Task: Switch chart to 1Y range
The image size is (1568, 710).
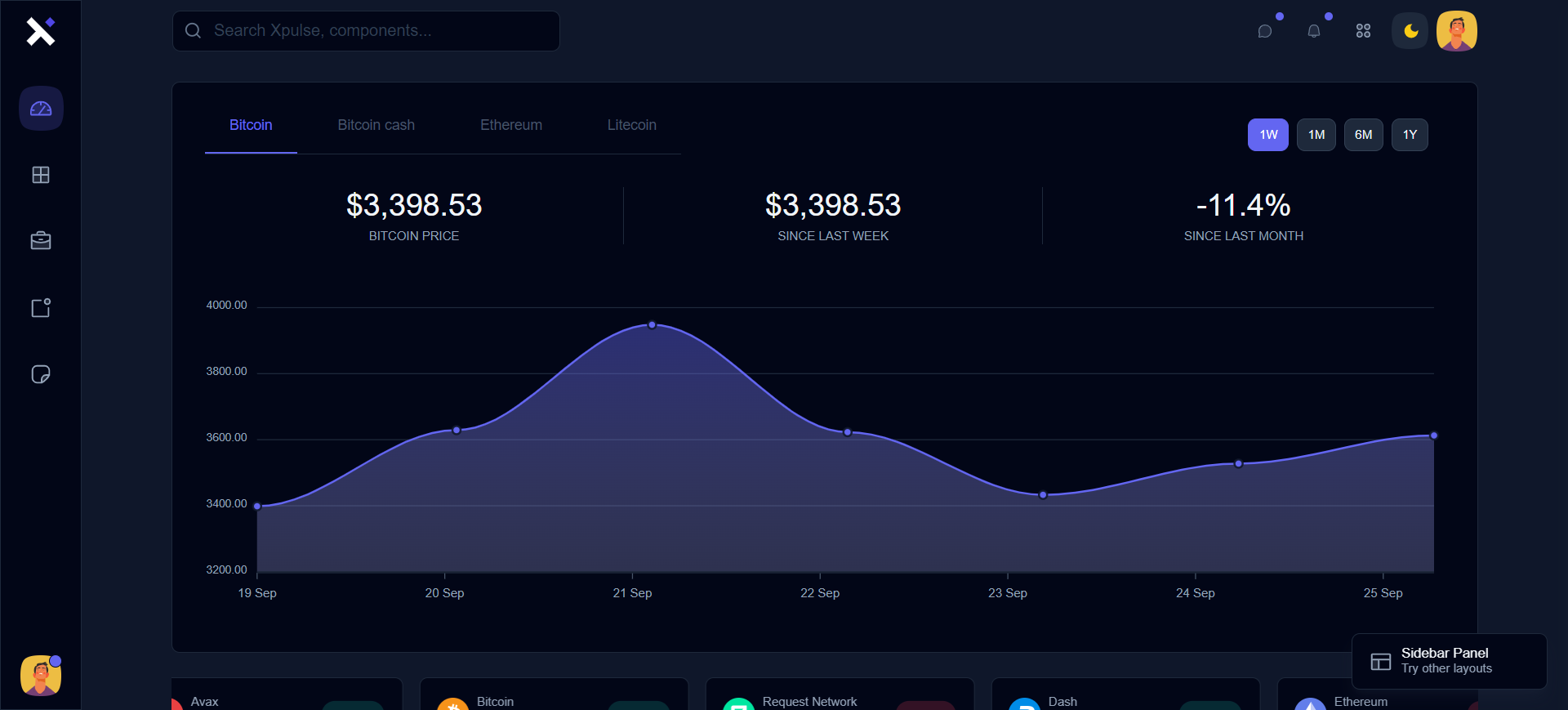Action: click(1410, 135)
